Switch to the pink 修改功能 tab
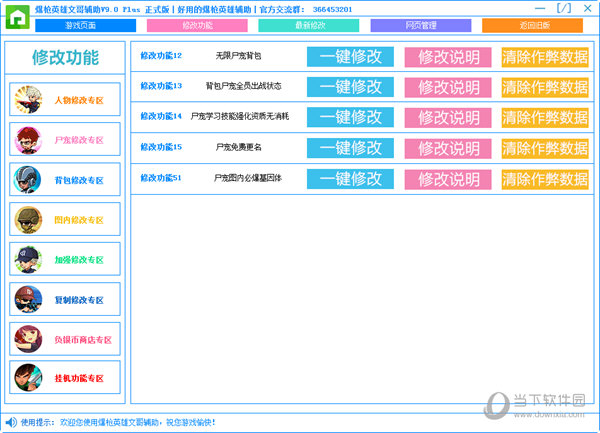Image resolution: width=600 pixels, height=433 pixels. [x=197, y=26]
